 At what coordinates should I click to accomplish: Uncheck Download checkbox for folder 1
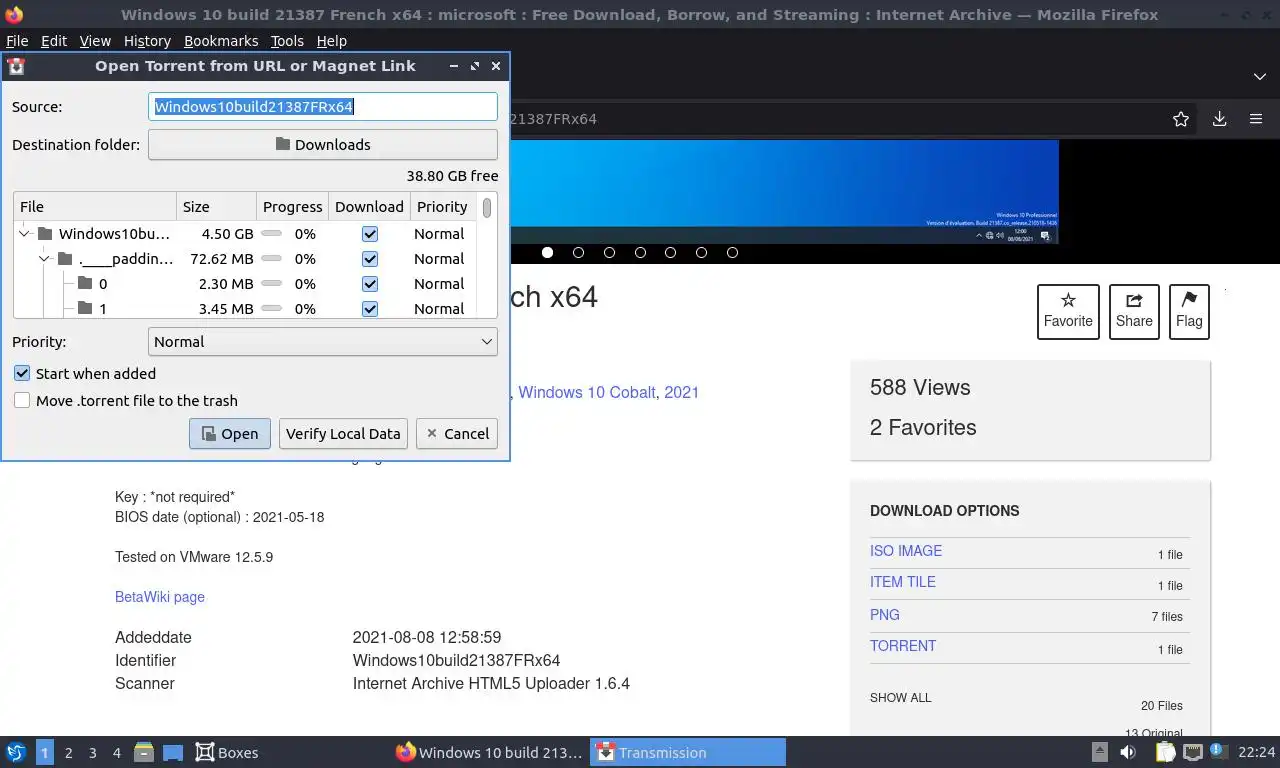coord(370,309)
